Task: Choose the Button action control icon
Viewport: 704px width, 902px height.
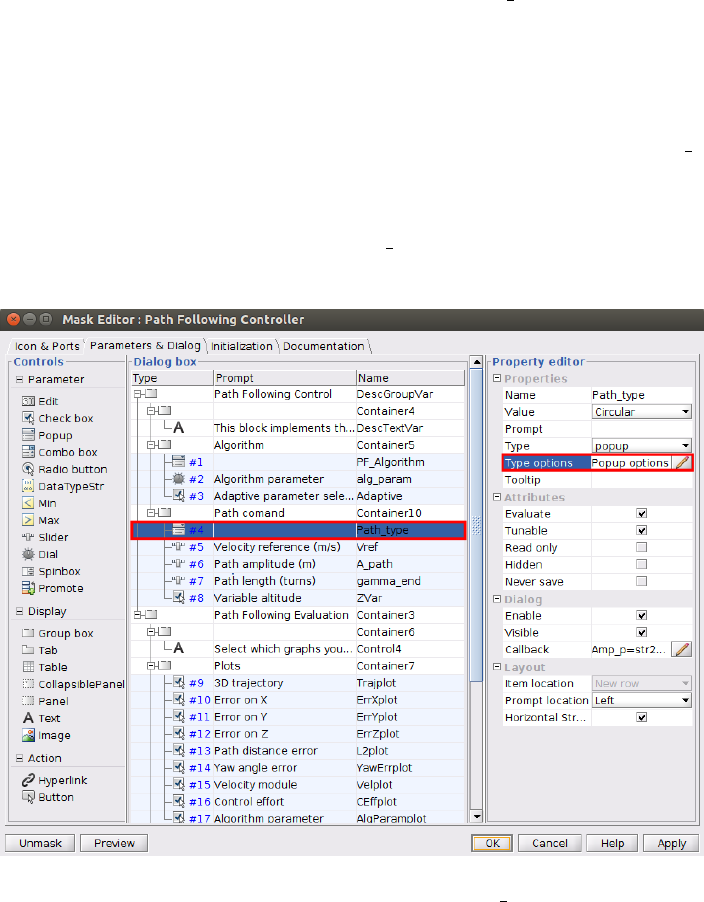Action: pyautogui.click(x=28, y=797)
